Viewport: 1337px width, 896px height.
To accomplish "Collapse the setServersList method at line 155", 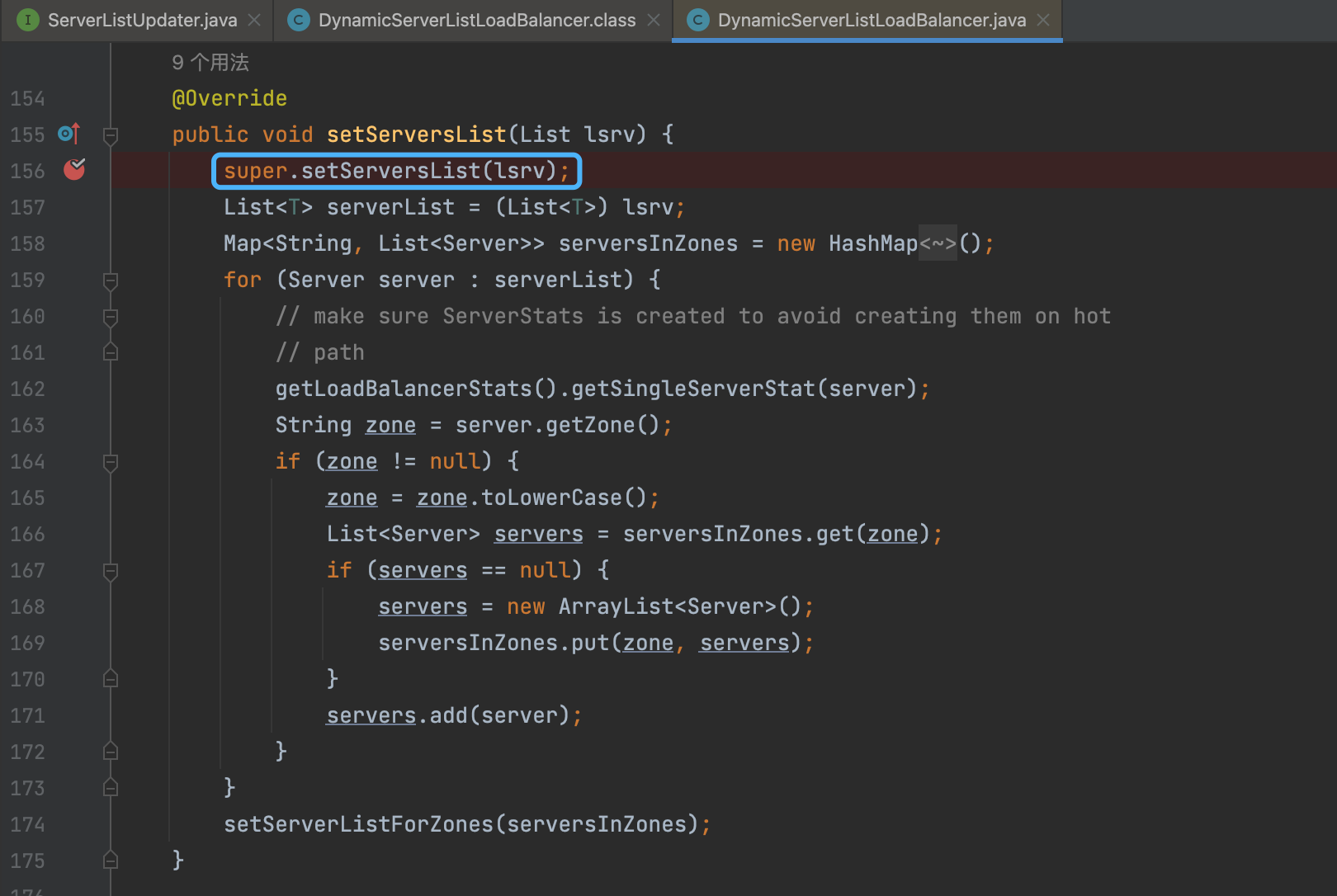I will (x=111, y=134).
